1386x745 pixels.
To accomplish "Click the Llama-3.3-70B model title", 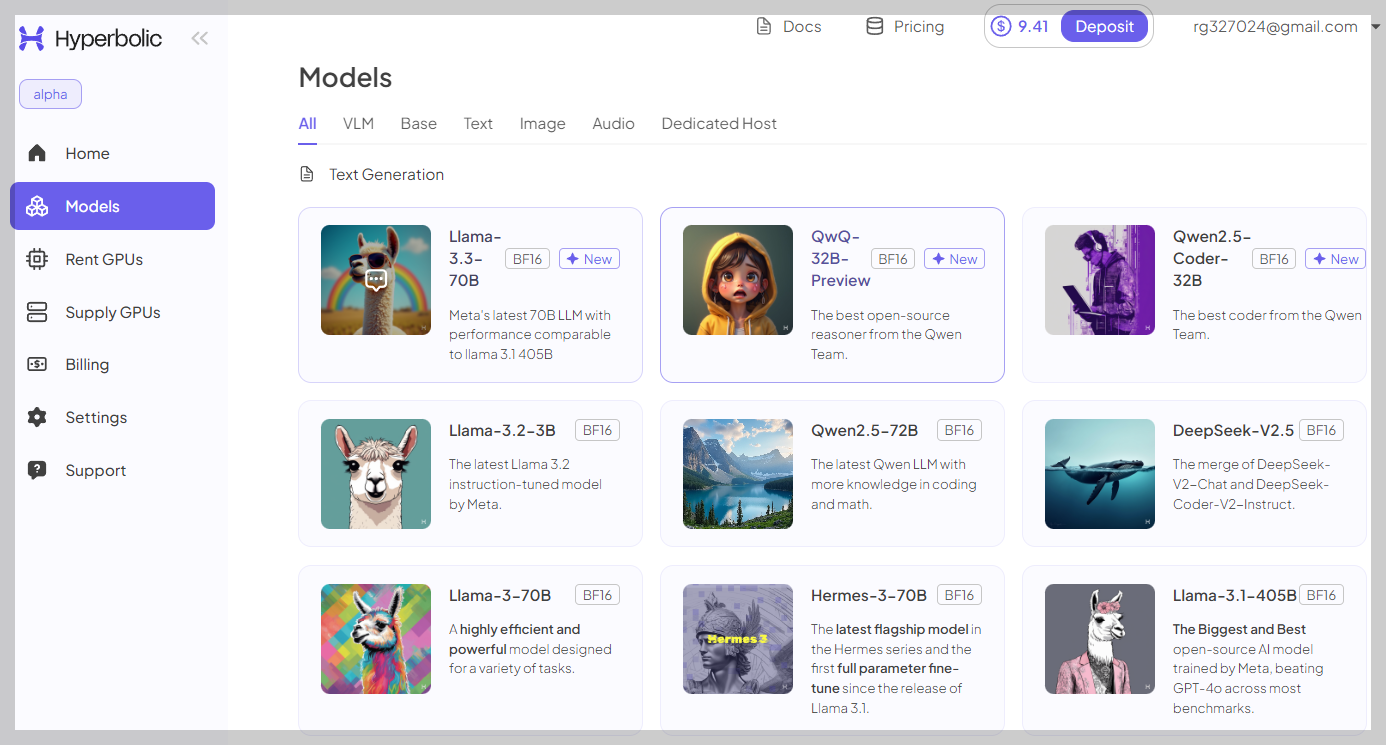I will coord(475,258).
